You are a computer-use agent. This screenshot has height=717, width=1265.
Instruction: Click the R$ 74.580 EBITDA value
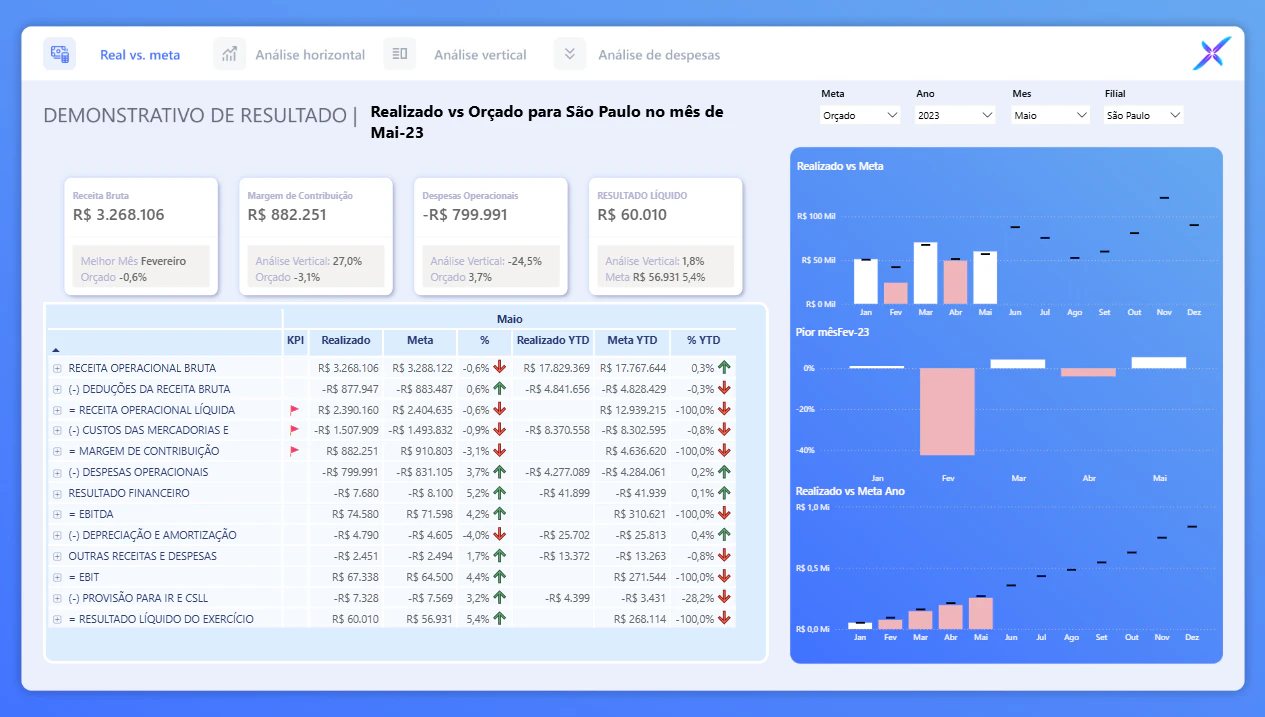click(x=357, y=514)
